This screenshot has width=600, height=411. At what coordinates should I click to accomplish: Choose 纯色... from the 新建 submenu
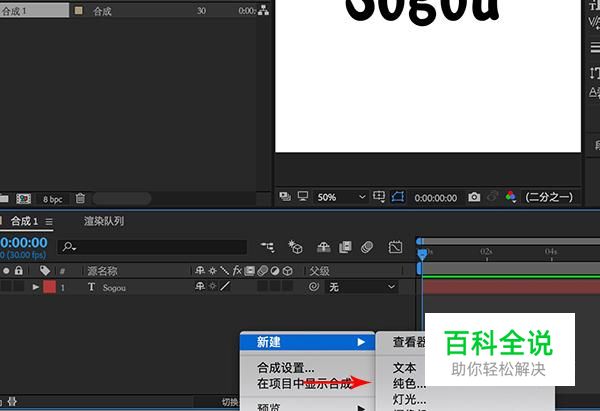click(409, 383)
